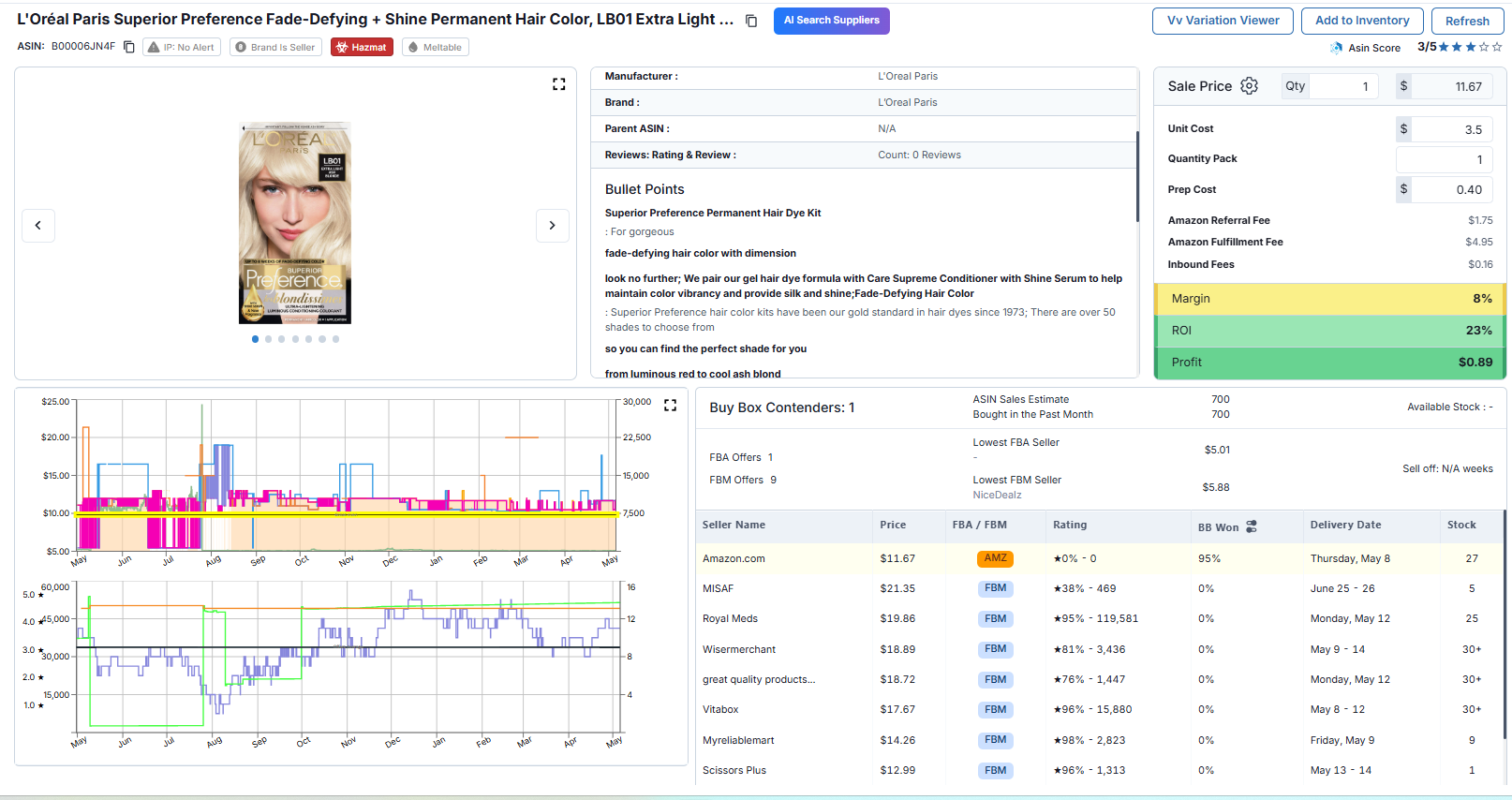Edit the Sale Price value 11.67
The image size is (1512, 800).
(1452, 86)
